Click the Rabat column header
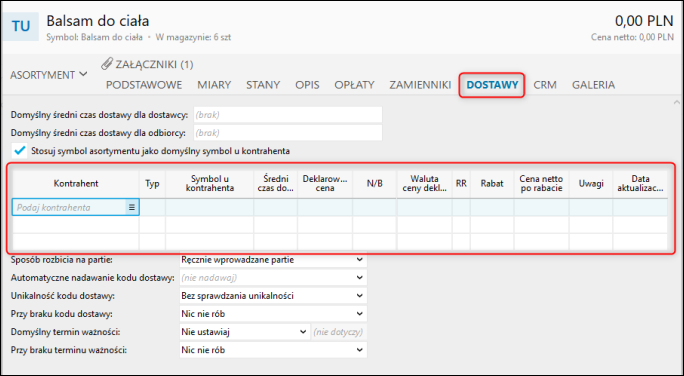The width and height of the screenshot is (684, 376). (492, 184)
